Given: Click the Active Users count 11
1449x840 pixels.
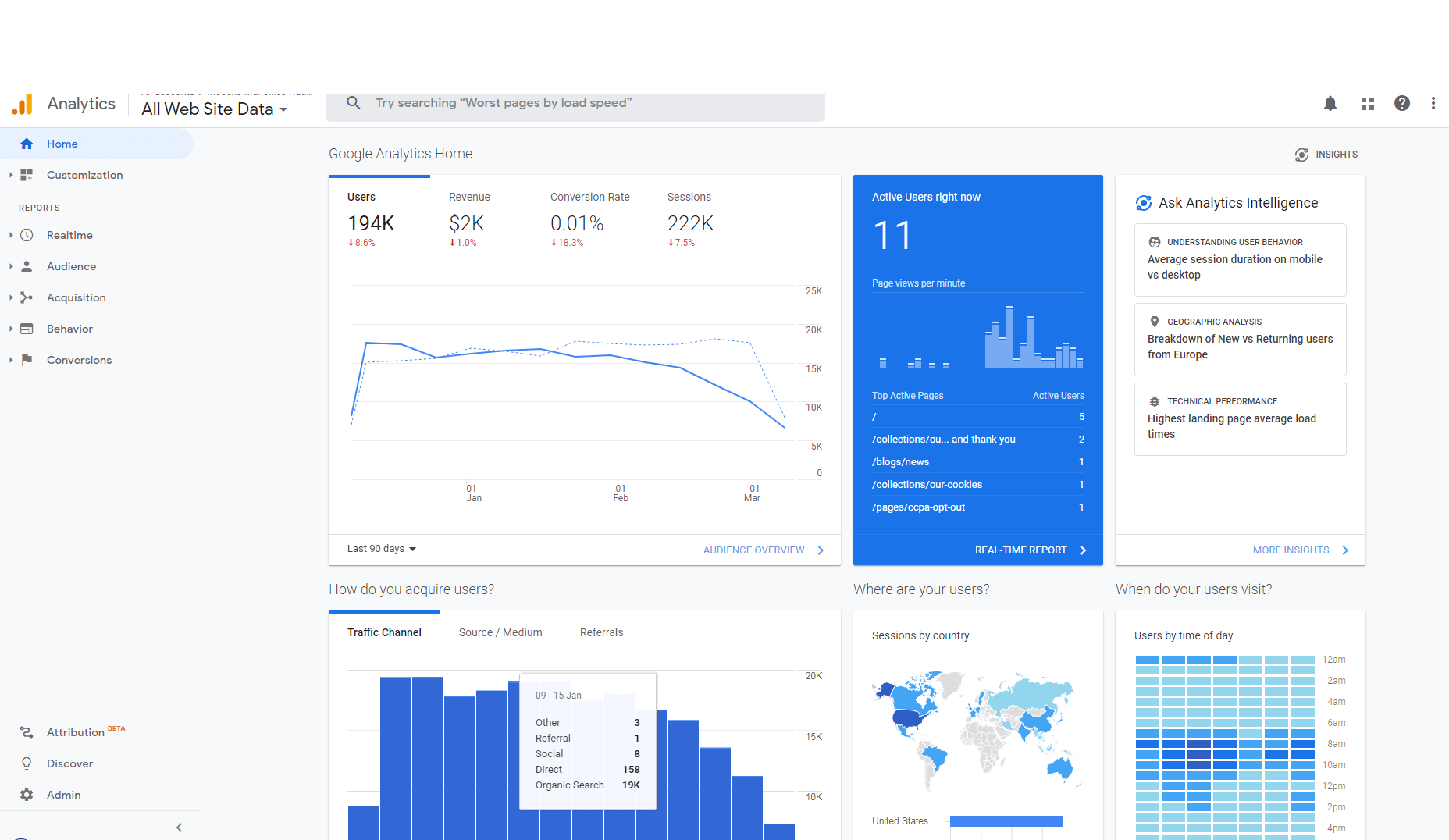Looking at the screenshot, I should tap(892, 236).
